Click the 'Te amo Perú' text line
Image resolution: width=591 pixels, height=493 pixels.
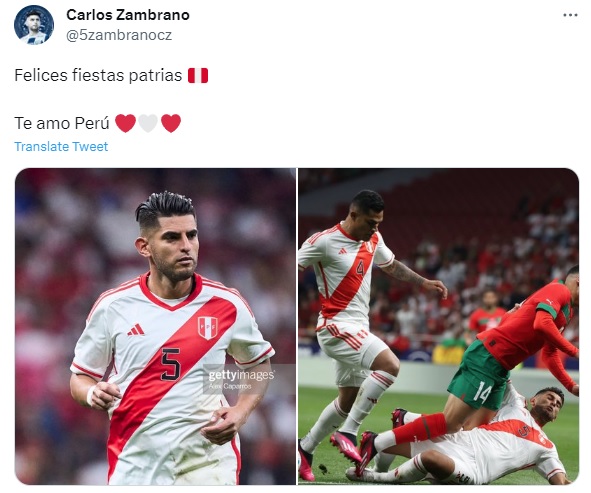point(62,124)
